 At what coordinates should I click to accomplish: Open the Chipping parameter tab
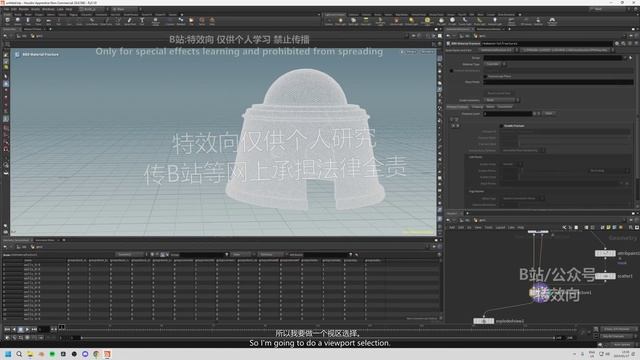click(x=477, y=107)
